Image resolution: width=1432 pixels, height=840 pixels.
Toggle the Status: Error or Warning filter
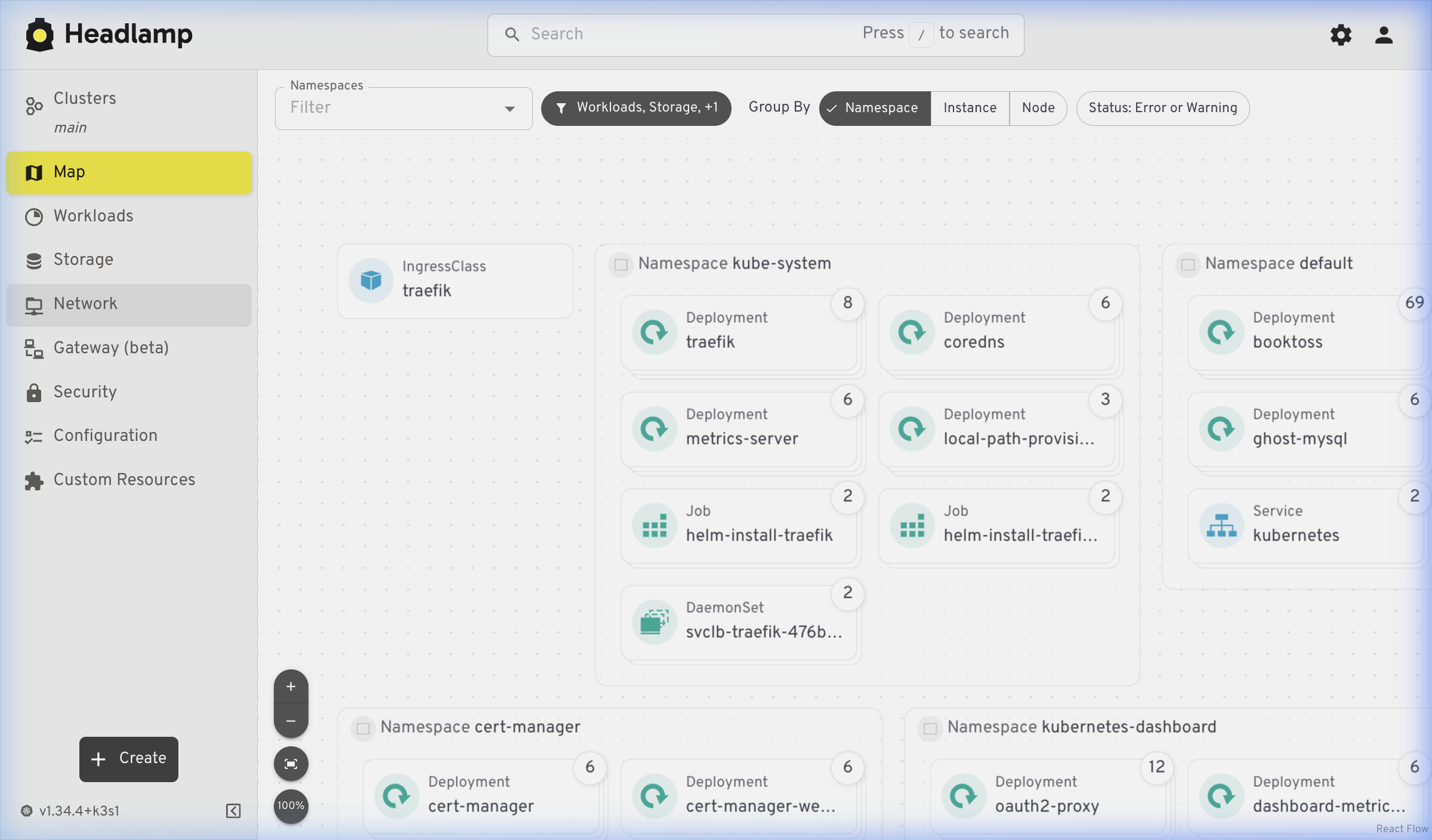tap(1162, 108)
